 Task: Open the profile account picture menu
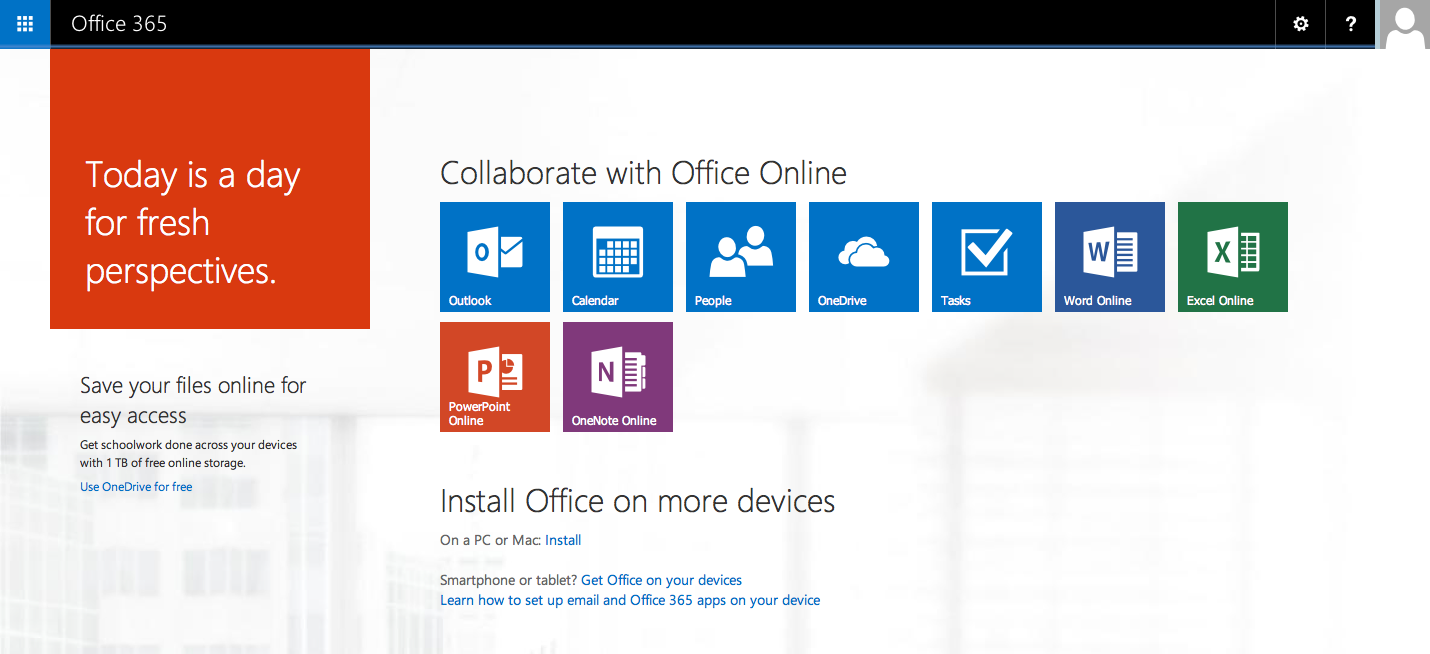tap(1405, 23)
